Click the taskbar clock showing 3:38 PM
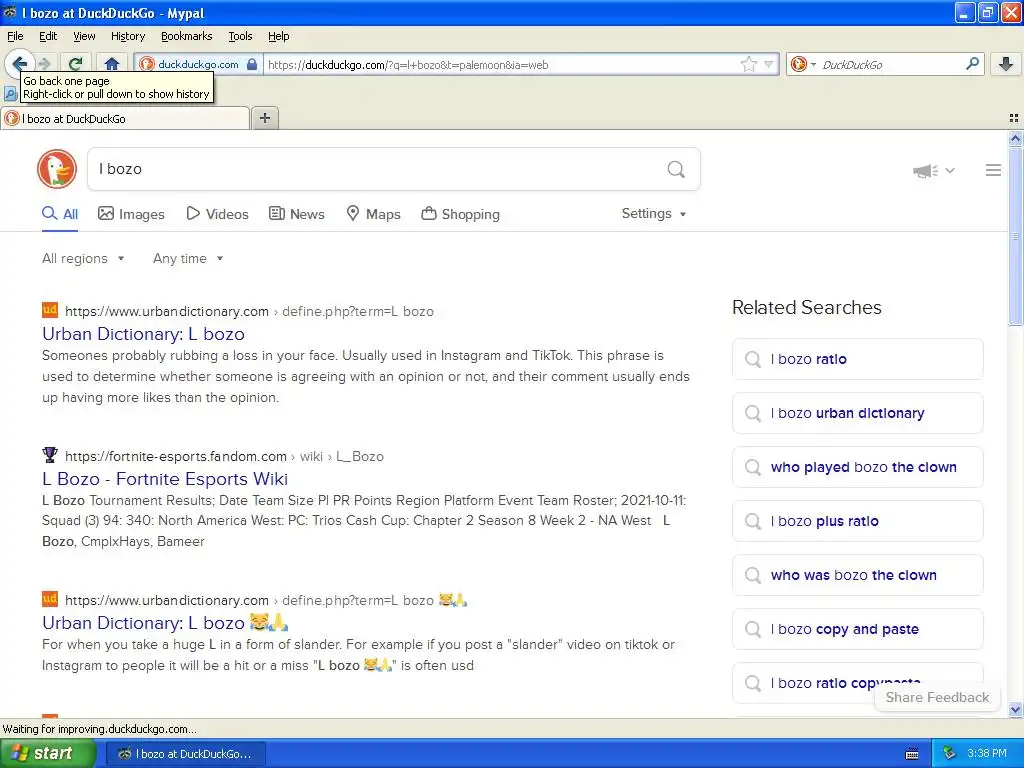The image size is (1024, 768). pyautogui.click(x=987, y=753)
